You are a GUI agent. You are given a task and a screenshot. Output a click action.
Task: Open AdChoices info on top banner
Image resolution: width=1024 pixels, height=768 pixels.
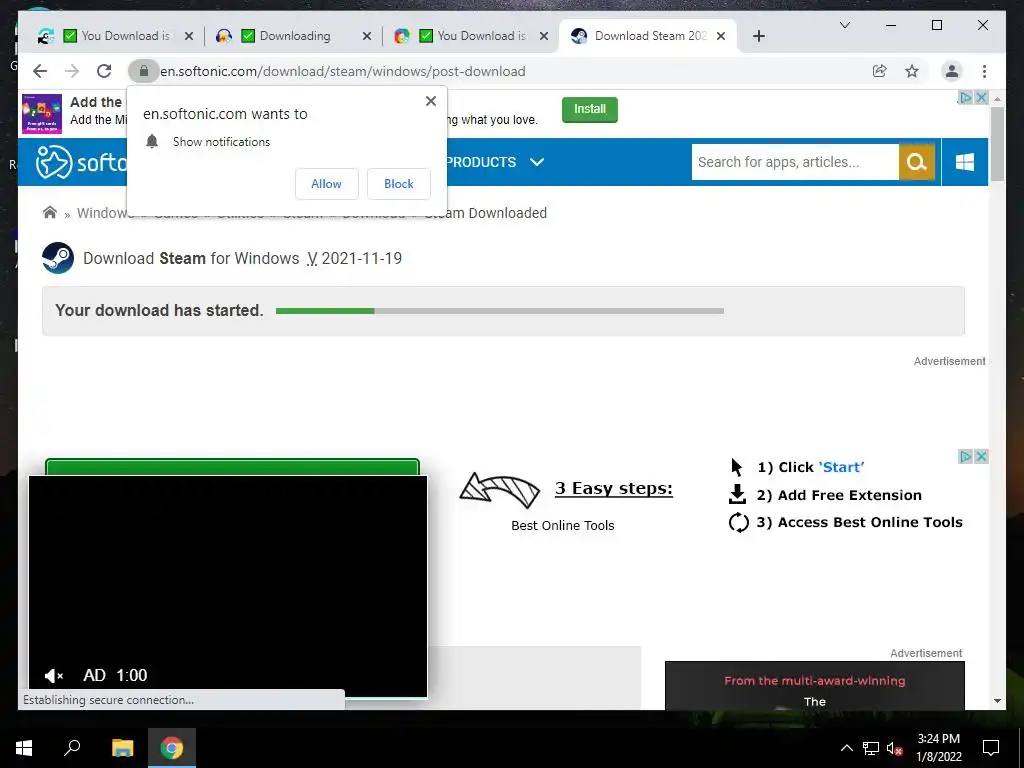pyautogui.click(x=965, y=97)
